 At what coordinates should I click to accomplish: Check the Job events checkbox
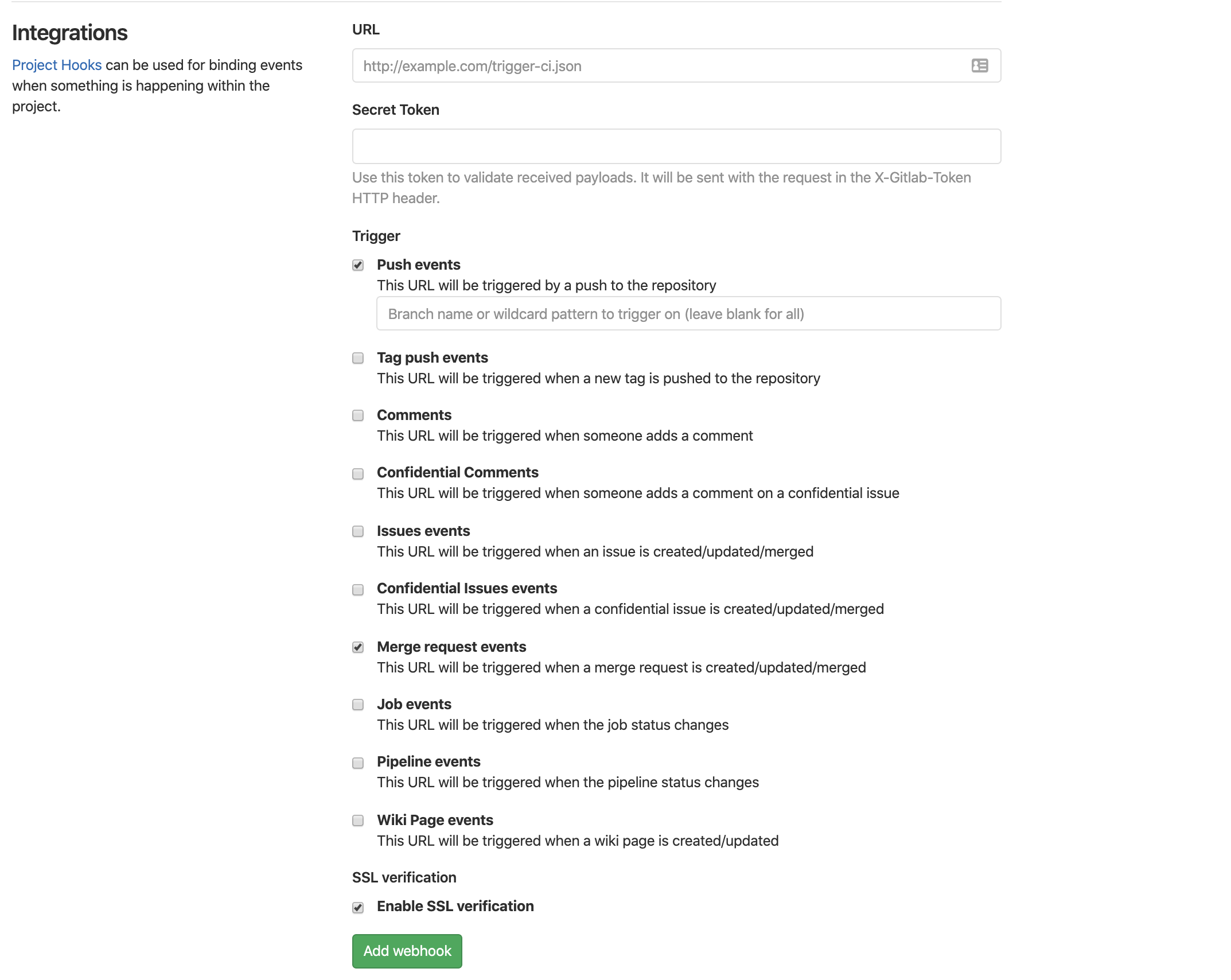click(x=358, y=705)
